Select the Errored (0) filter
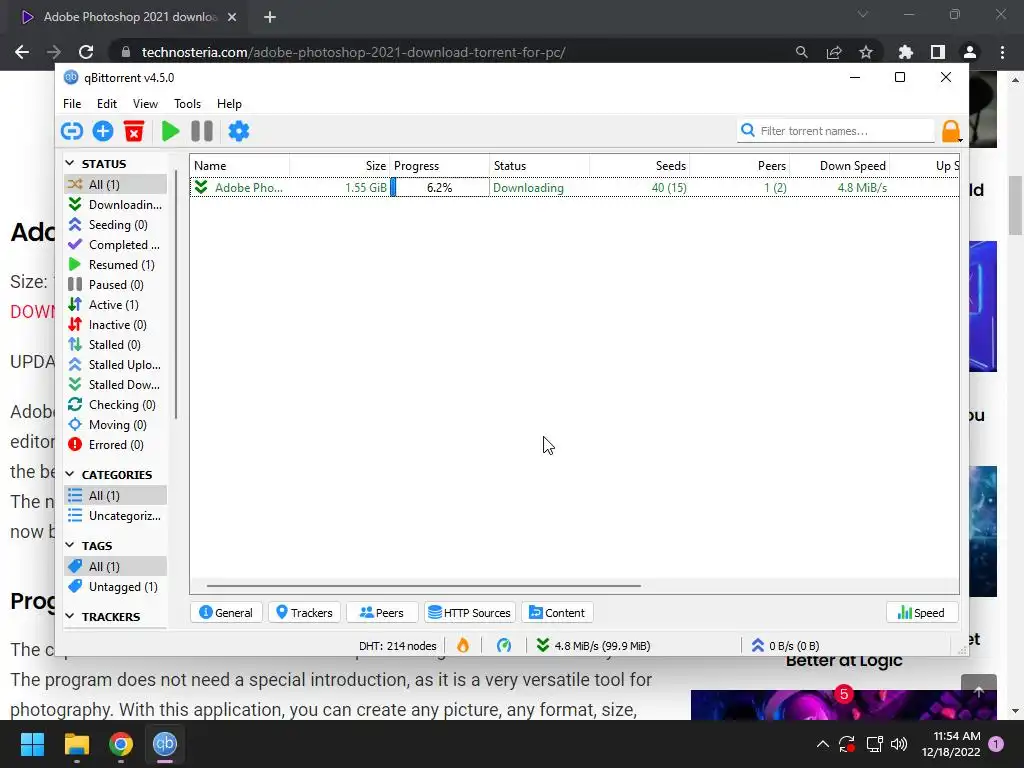The width and height of the screenshot is (1024, 768). pyautogui.click(x=115, y=445)
